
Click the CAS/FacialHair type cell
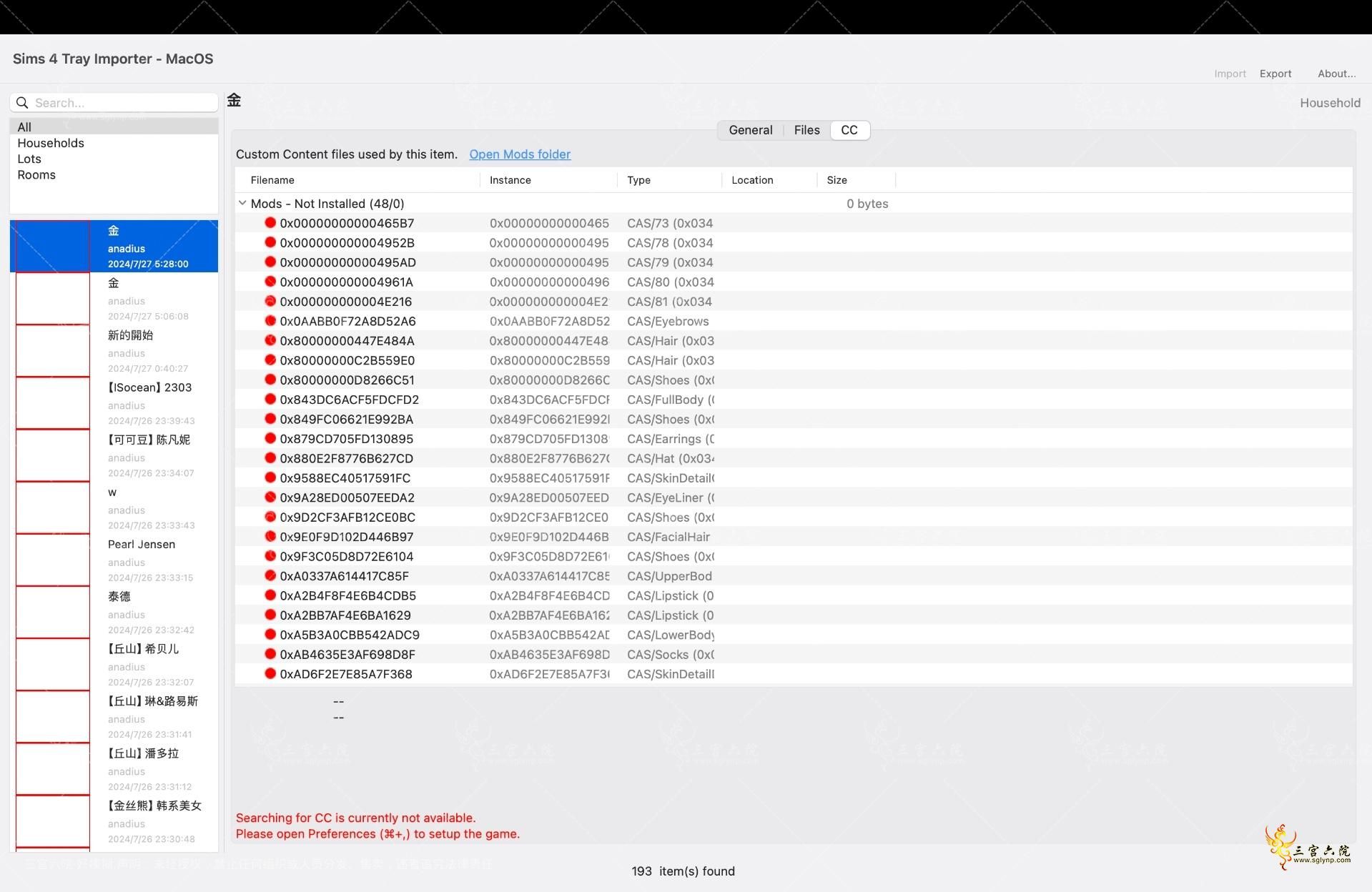[x=668, y=537]
